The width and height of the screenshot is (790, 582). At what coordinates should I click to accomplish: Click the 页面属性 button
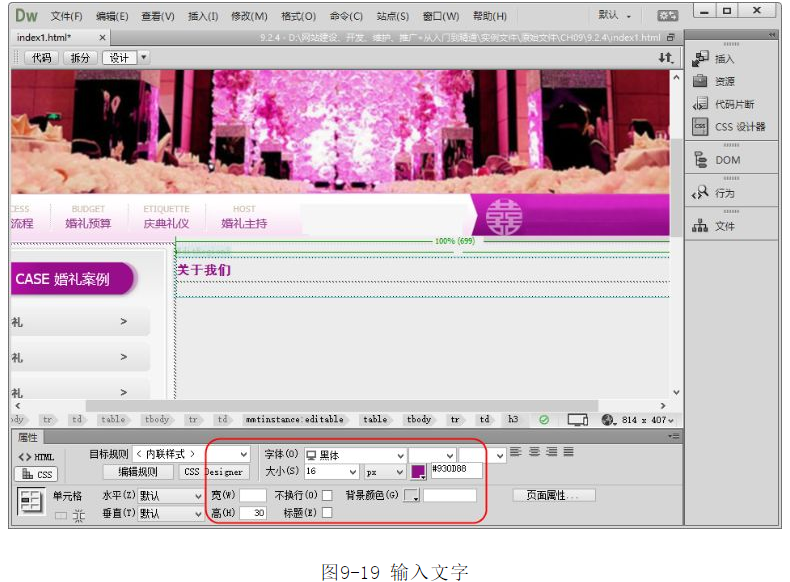tap(554, 495)
